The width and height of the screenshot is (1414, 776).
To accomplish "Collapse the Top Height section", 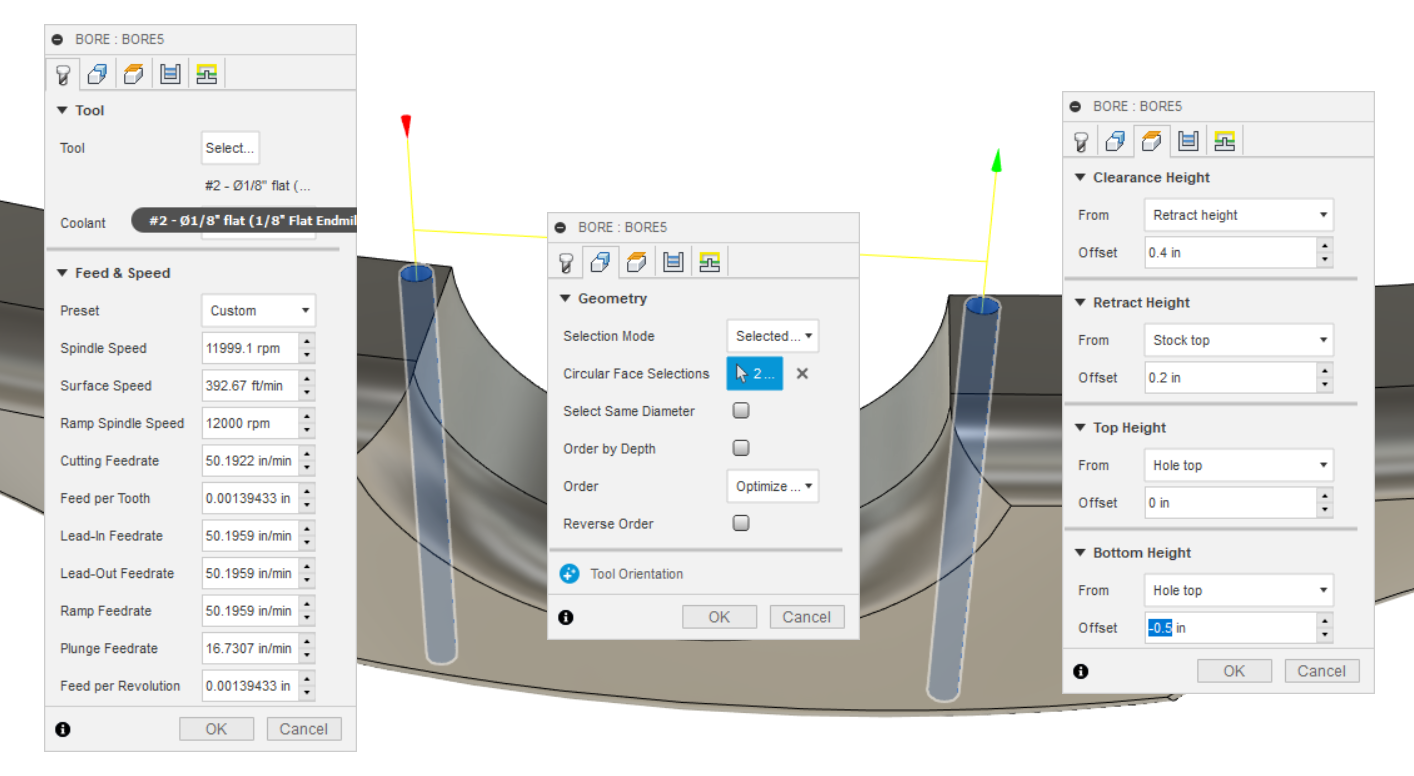I will pos(1120,427).
